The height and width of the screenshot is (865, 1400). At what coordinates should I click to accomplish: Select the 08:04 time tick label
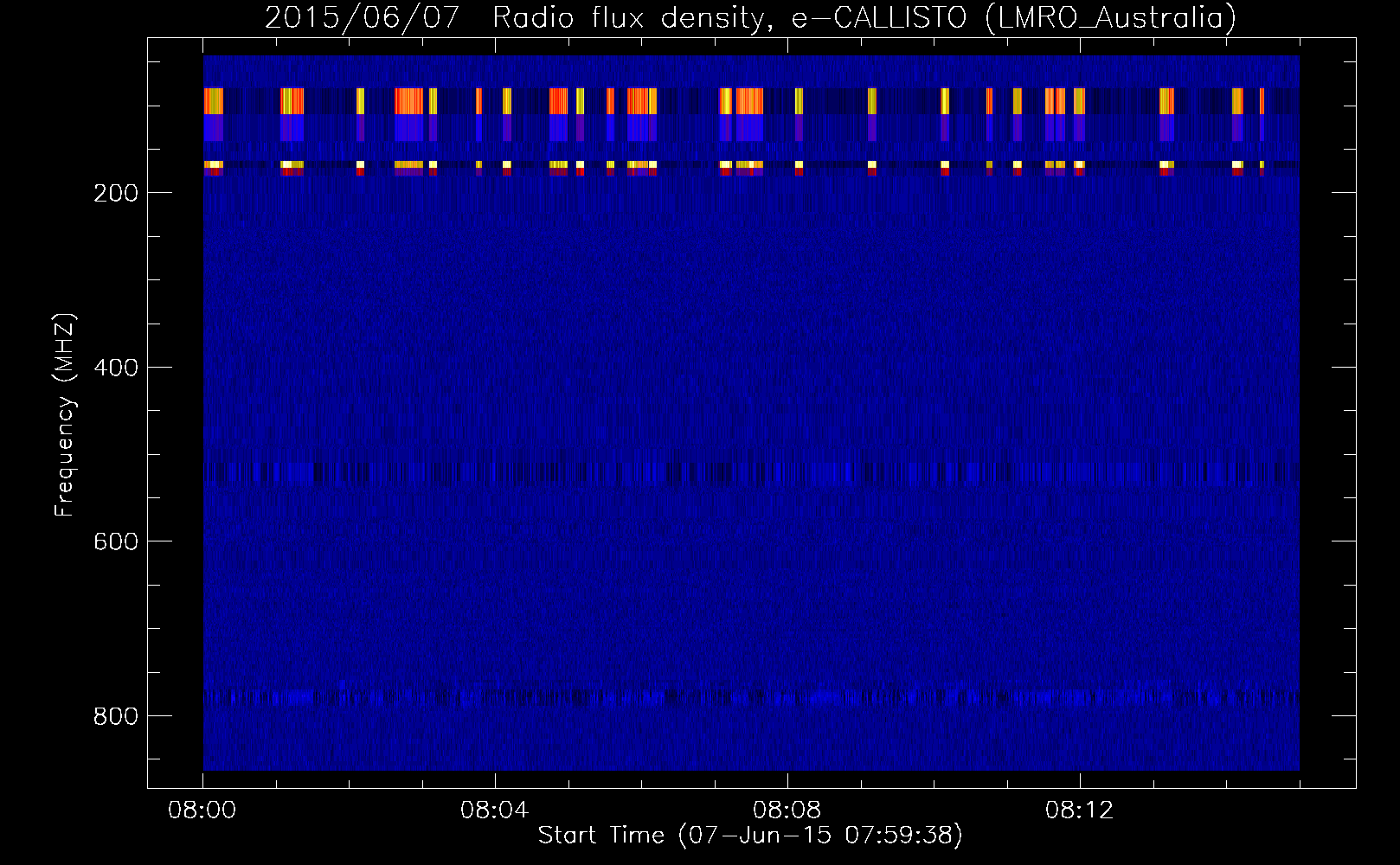[x=495, y=811]
